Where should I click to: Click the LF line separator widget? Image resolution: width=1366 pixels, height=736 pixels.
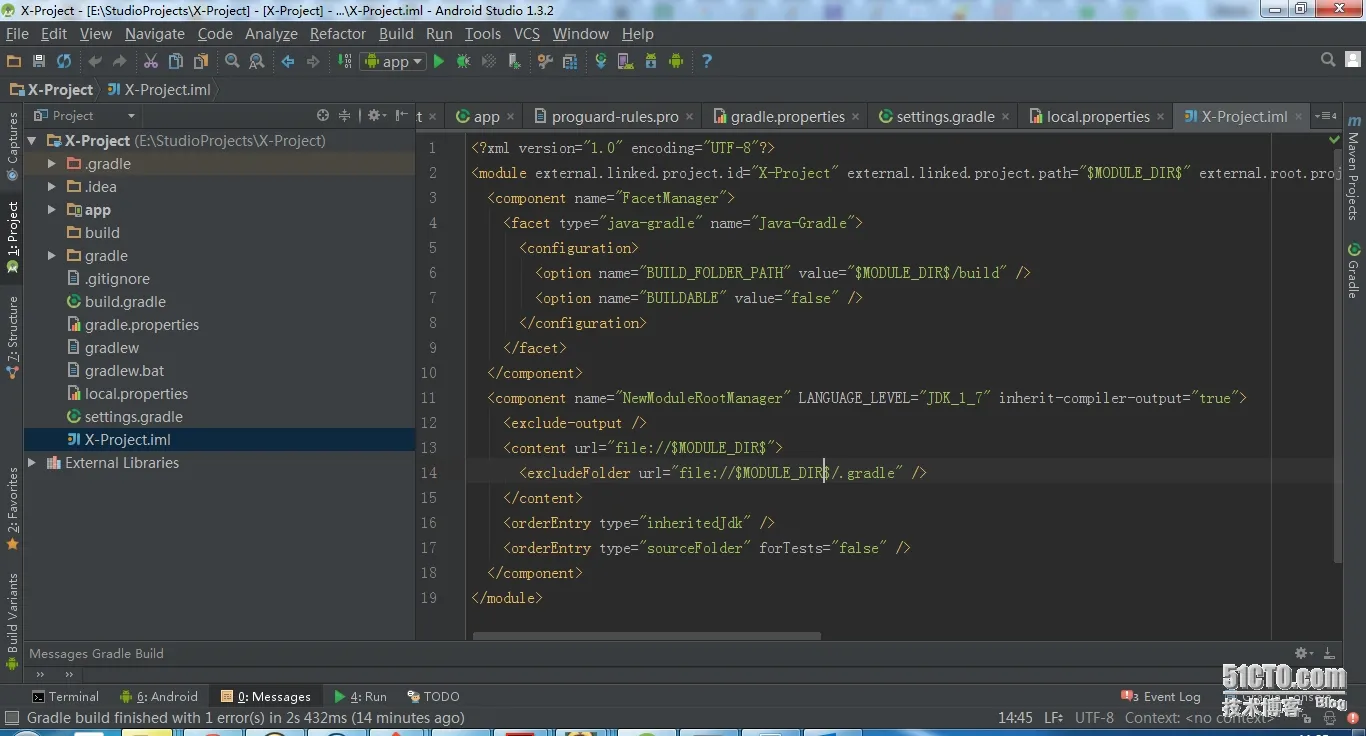coord(1053,718)
